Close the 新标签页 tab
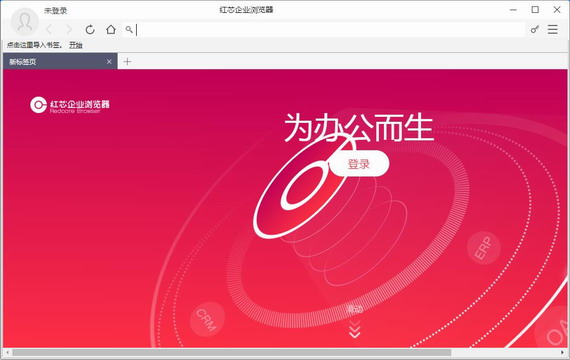The width and height of the screenshot is (570, 360). pos(109,62)
